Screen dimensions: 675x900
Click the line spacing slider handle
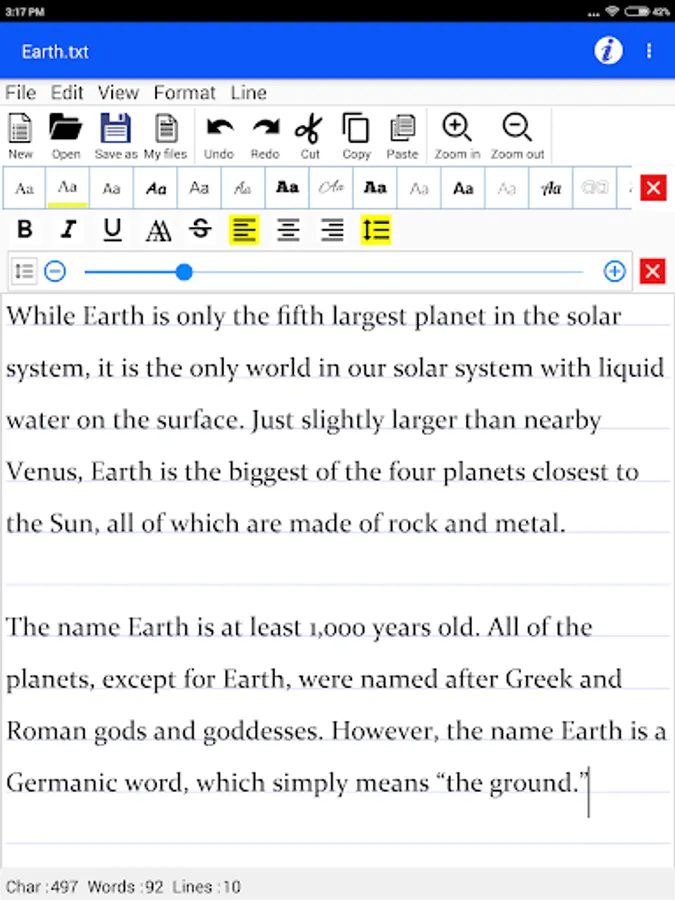[184, 272]
